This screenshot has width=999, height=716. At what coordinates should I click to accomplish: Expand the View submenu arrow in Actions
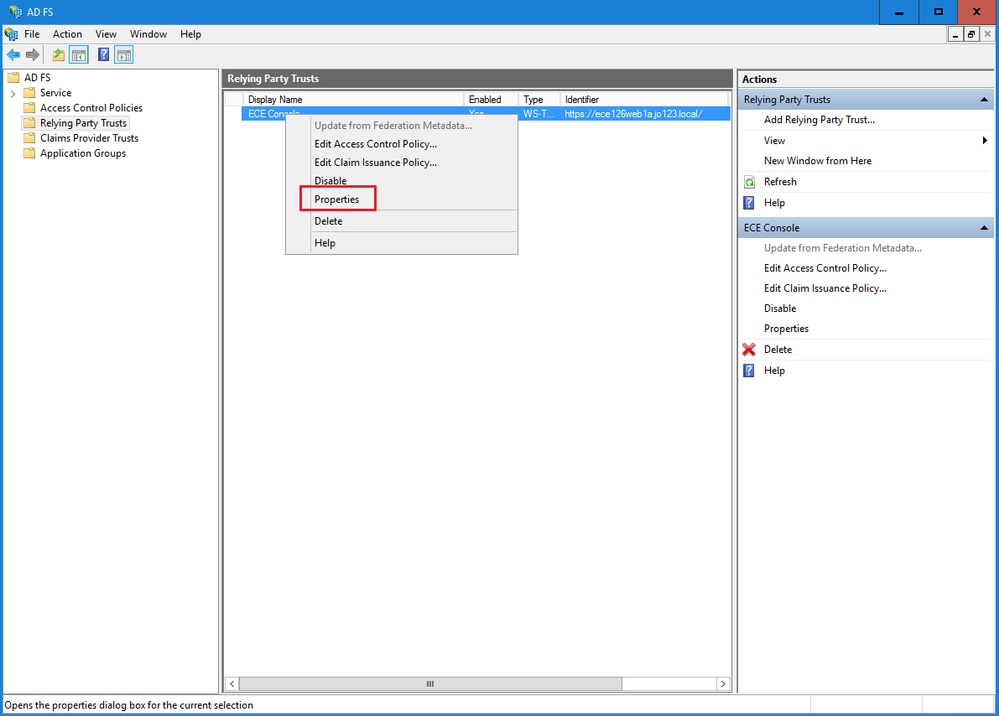click(984, 141)
